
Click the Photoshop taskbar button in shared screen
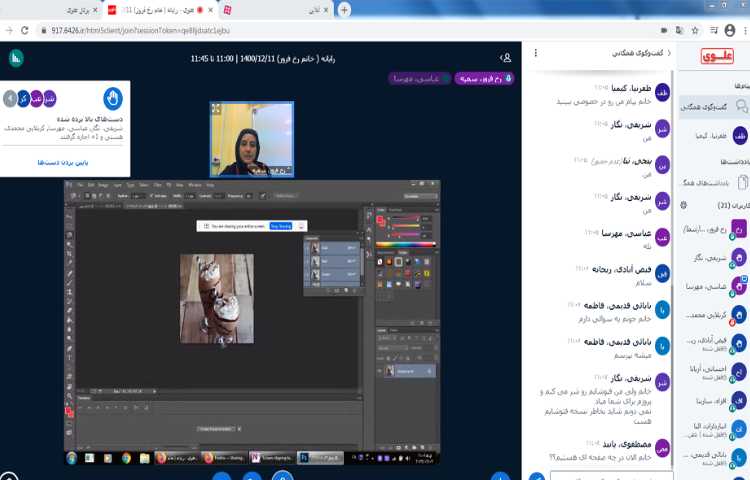tap(320, 458)
